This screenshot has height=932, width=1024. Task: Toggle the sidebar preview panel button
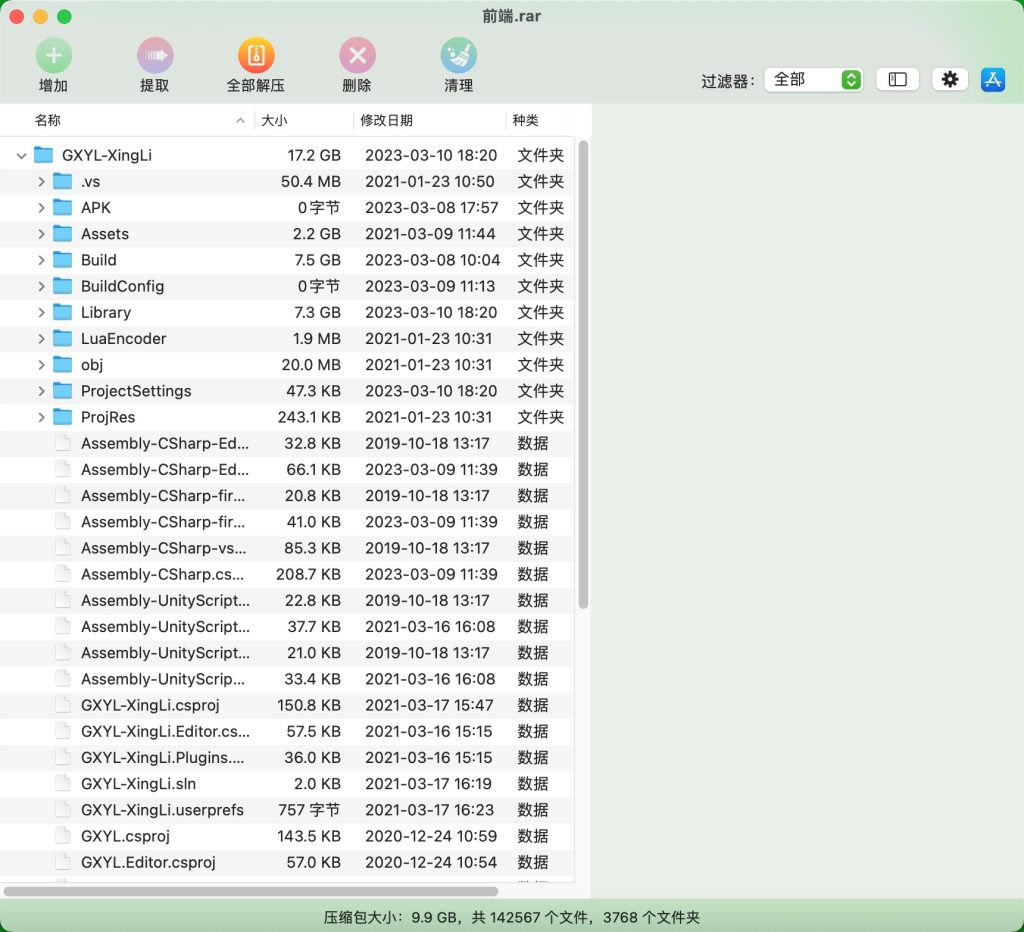tap(897, 79)
